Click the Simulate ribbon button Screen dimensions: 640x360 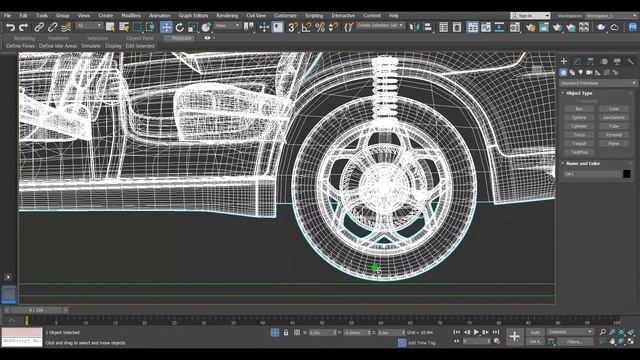[x=91, y=46]
